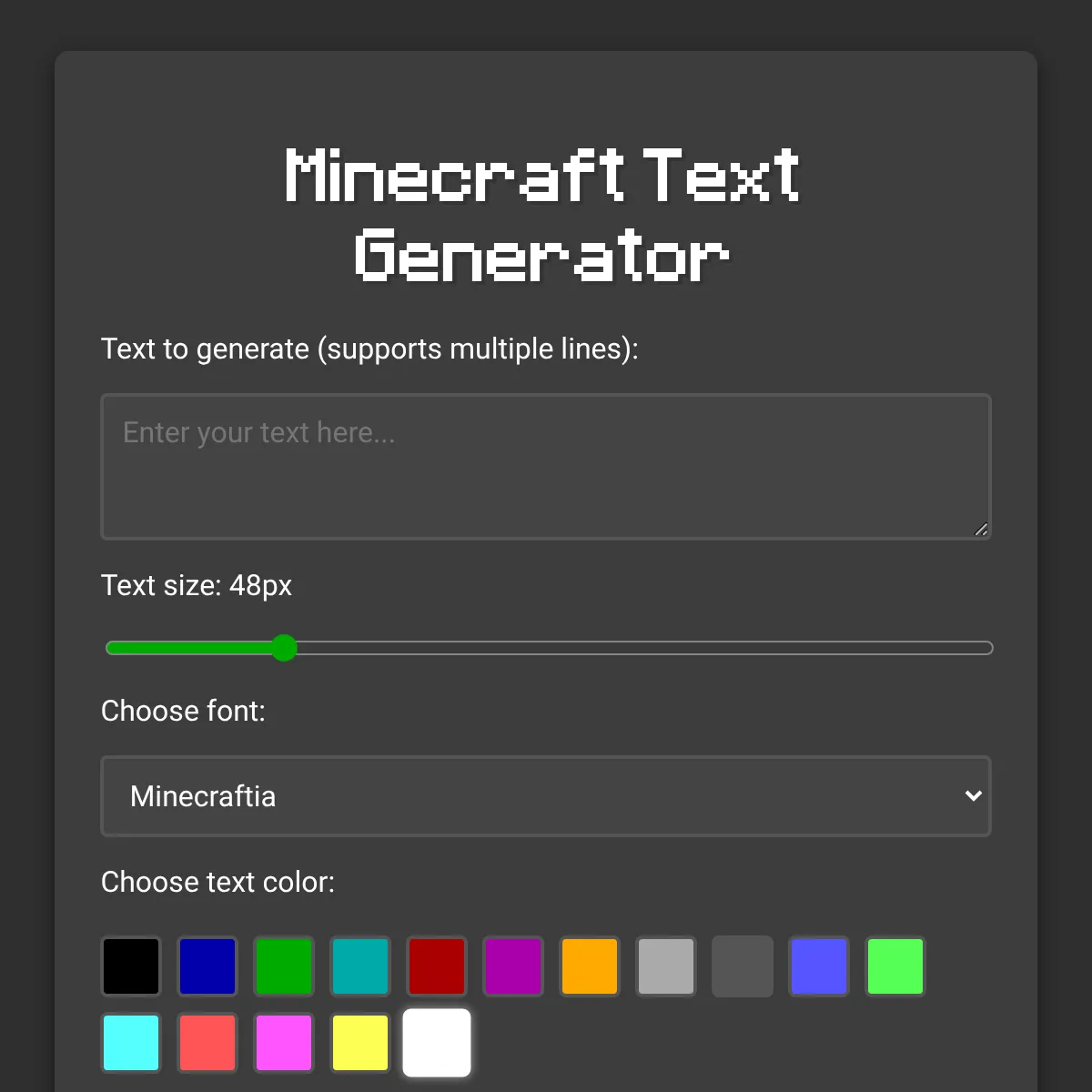The width and height of the screenshot is (1092, 1092).
Task: Select the dark gray color swatch
Action: (x=743, y=966)
